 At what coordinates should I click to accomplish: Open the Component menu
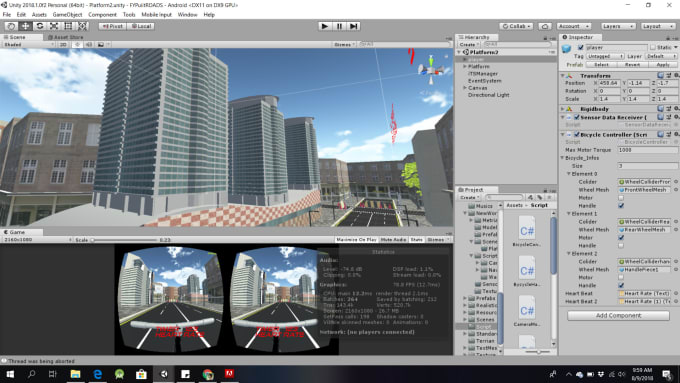pyautogui.click(x=102, y=14)
